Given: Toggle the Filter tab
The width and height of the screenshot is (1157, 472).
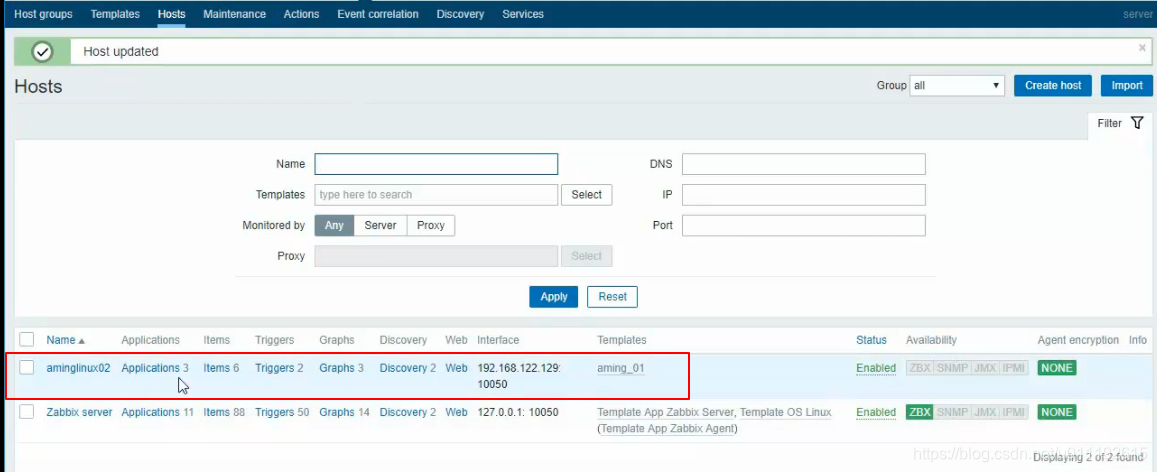Looking at the screenshot, I should pos(1120,123).
